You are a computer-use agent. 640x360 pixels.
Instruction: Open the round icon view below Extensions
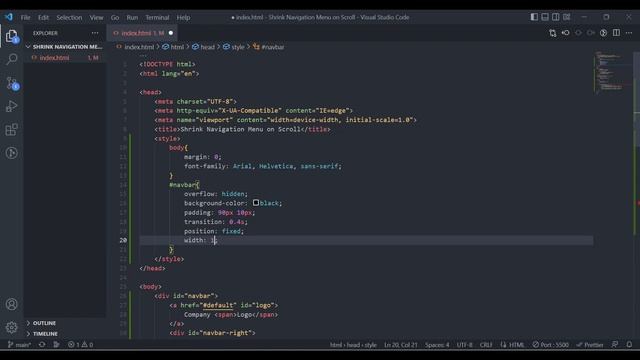coord(12,153)
